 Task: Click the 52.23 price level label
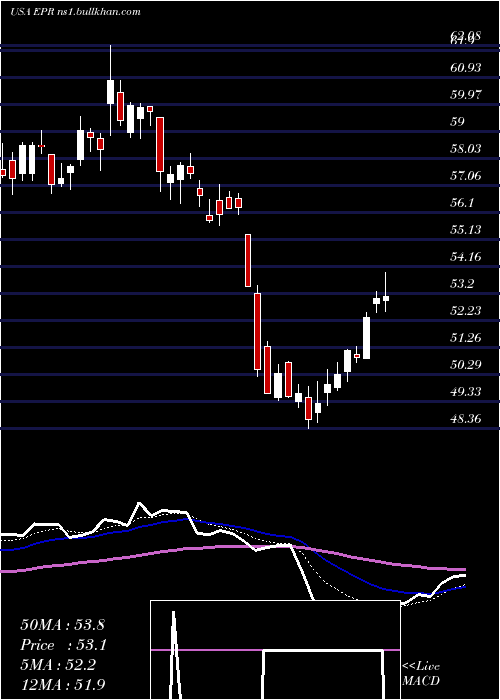pyautogui.click(x=465, y=311)
